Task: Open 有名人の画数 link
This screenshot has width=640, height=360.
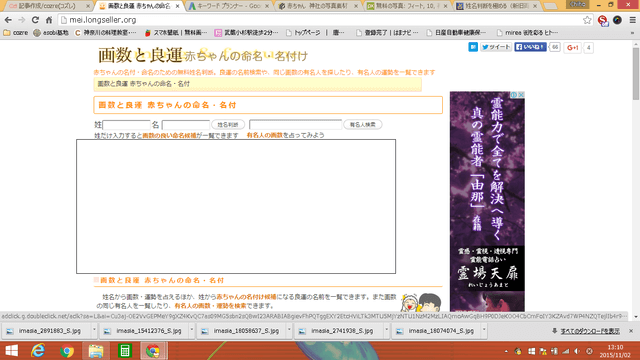Action: (x=264, y=135)
